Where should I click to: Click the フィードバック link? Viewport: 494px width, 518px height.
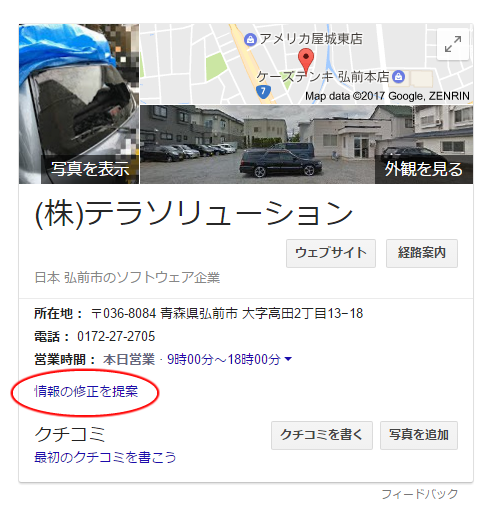420,494
